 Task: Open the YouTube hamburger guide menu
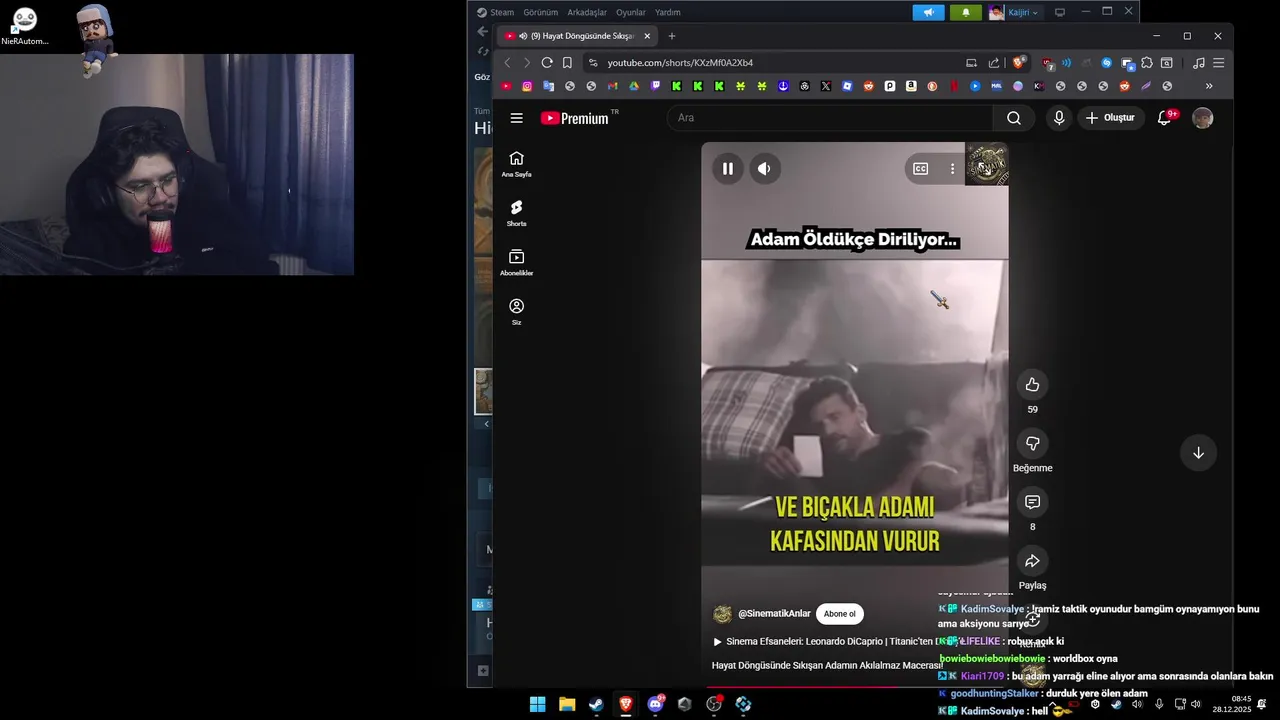516,118
